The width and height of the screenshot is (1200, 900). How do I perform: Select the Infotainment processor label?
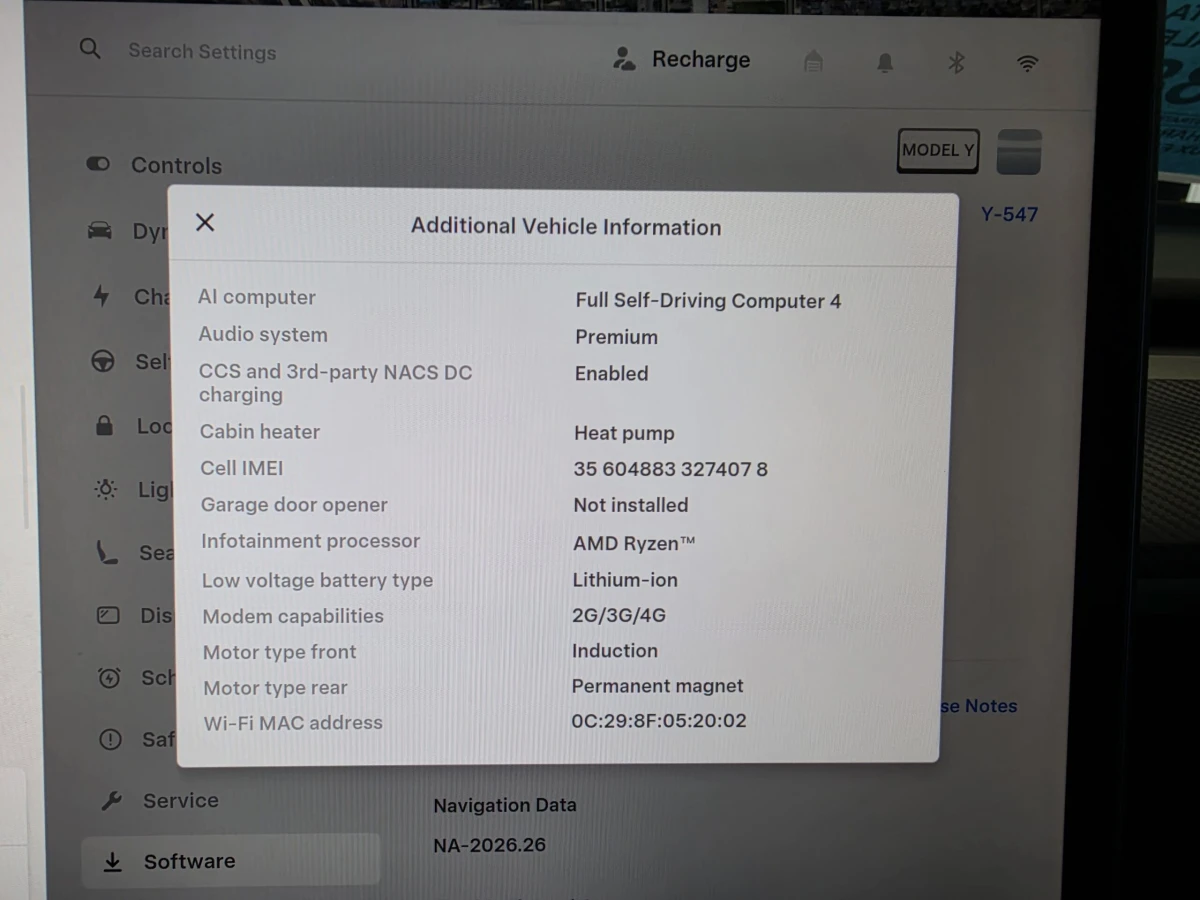[310, 541]
